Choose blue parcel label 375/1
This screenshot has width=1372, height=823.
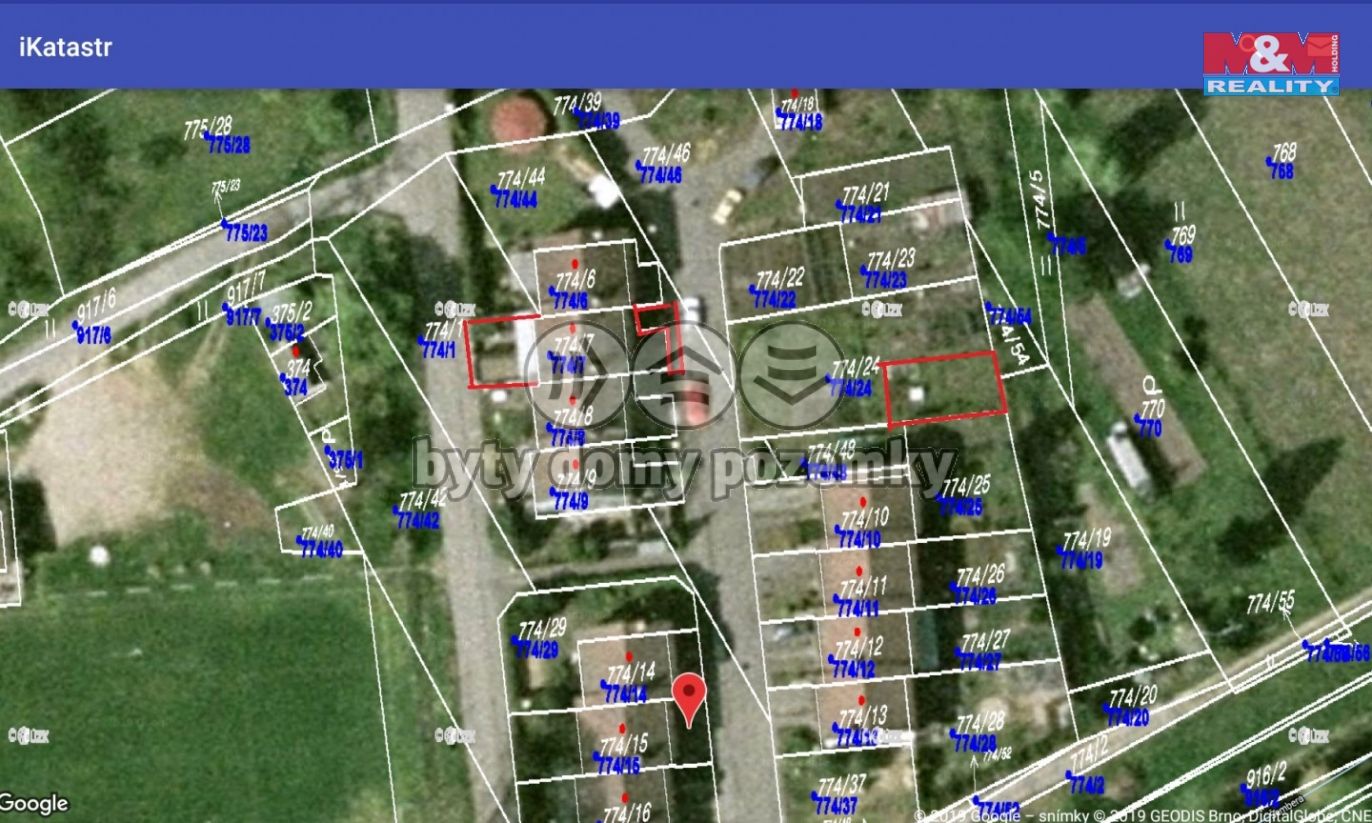pyautogui.click(x=345, y=461)
